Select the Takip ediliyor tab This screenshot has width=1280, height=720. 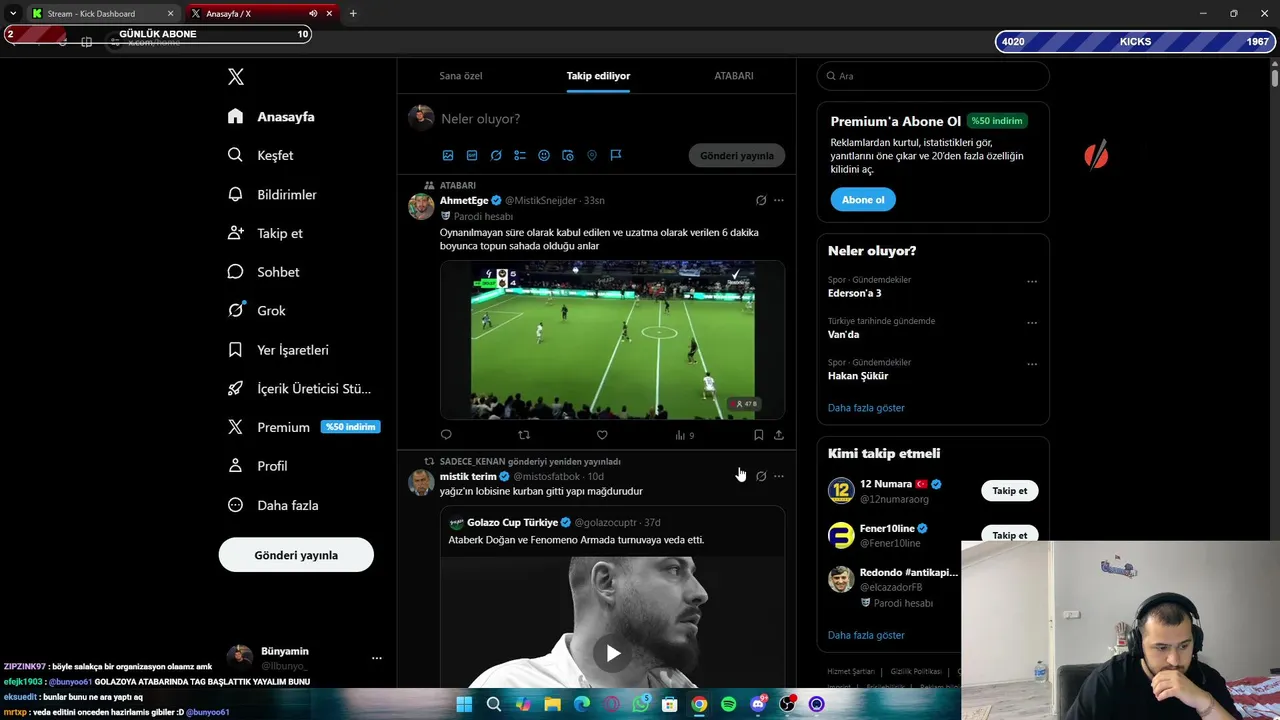coord(598,76)
